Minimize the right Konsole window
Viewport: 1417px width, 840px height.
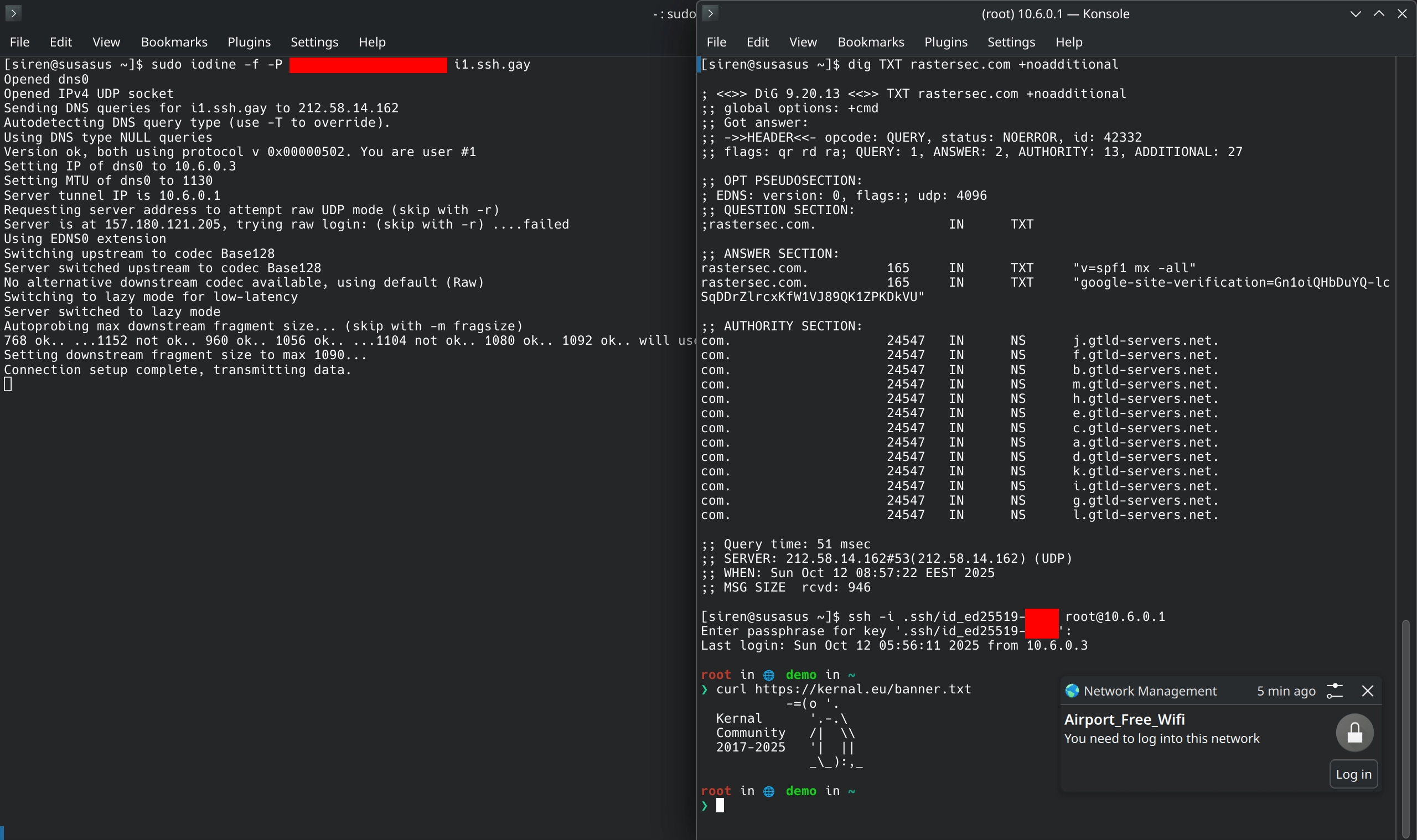[x=1356, y=14]
